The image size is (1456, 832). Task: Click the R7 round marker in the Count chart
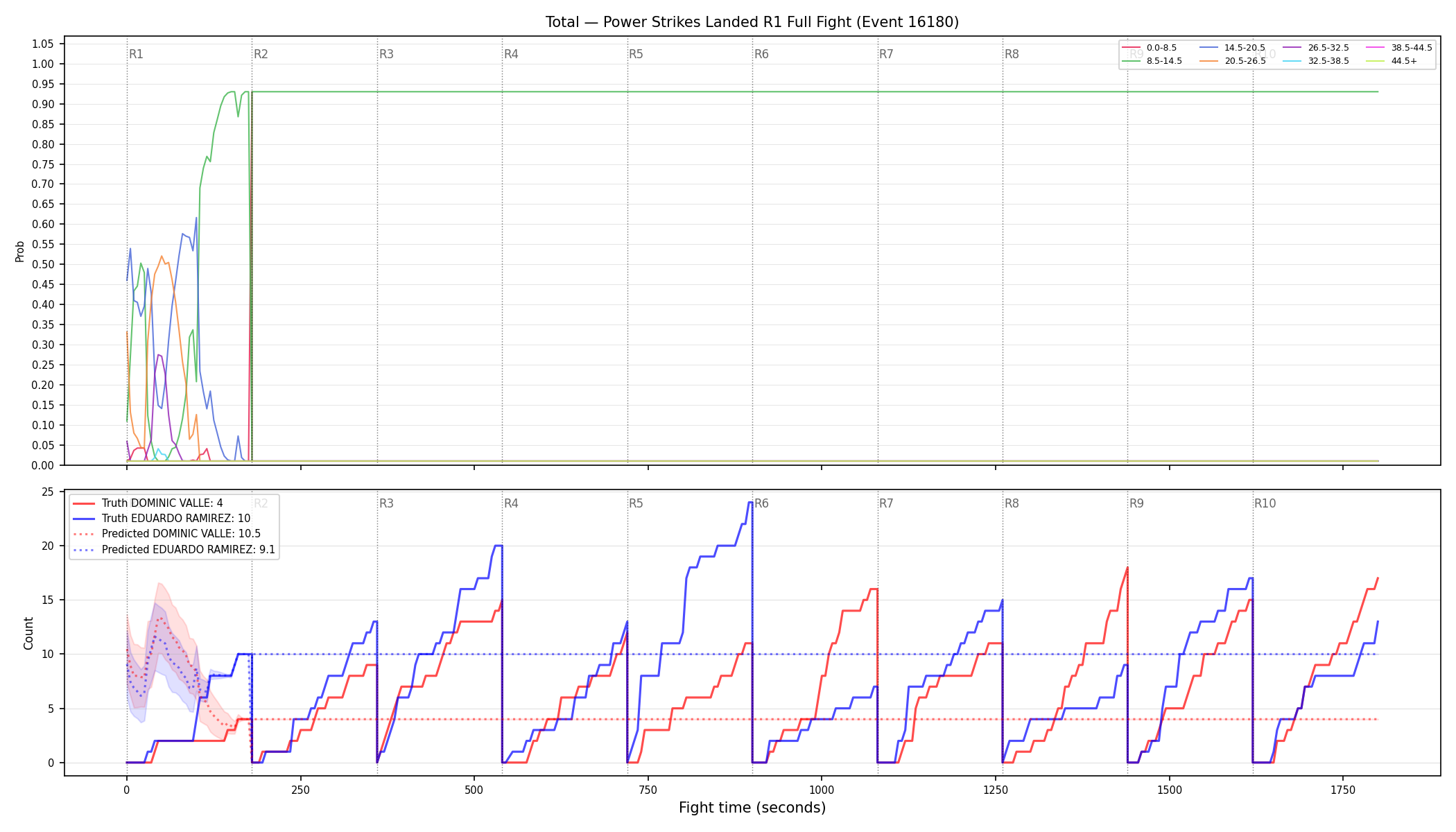coord(886,503)
